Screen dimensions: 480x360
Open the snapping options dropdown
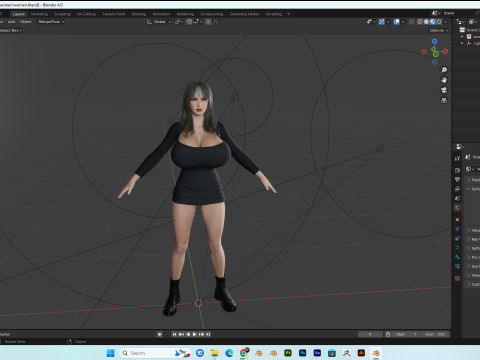(197, 22)
